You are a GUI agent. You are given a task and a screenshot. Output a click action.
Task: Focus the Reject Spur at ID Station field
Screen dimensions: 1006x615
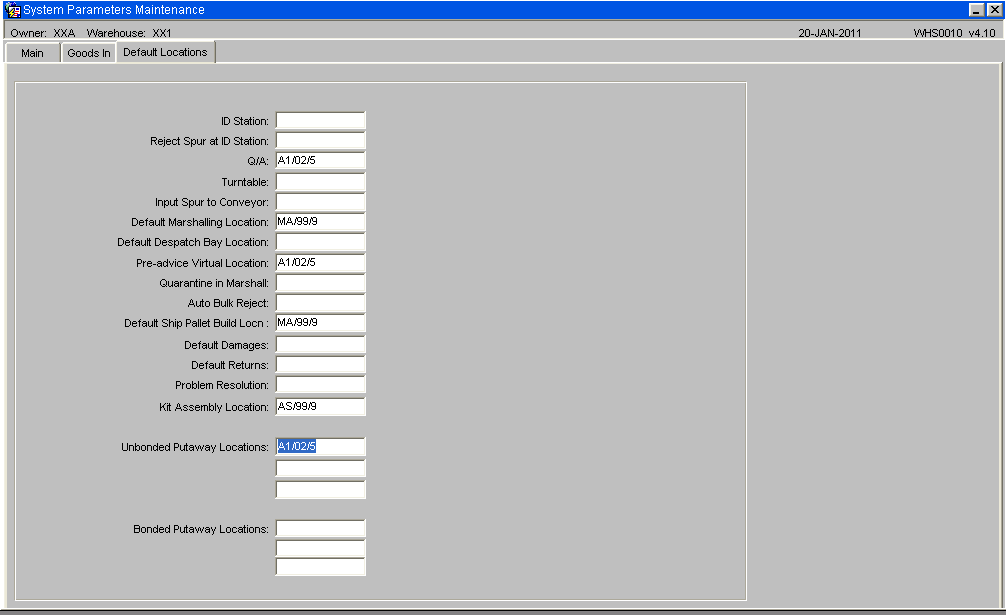tap(321, 140)
